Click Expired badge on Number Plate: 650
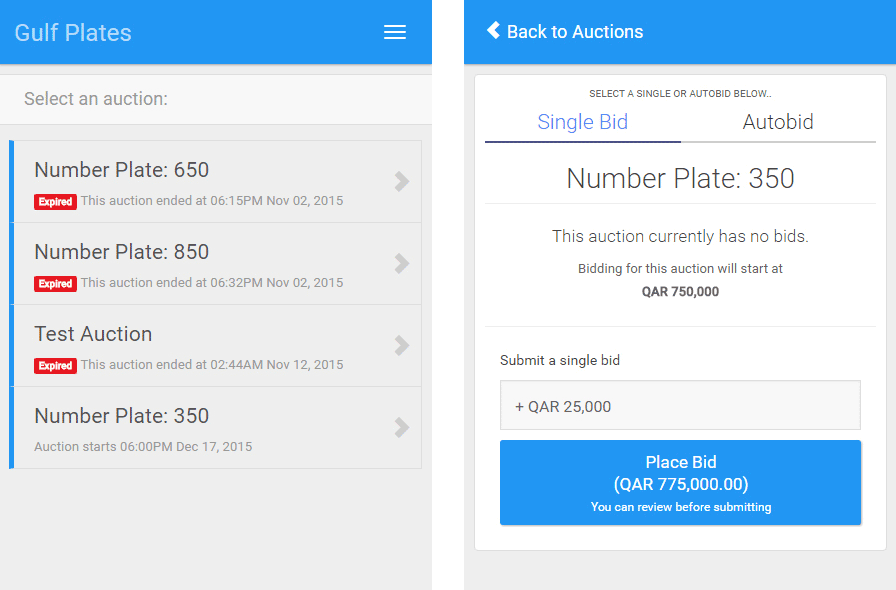Image resolution: width=896 pixels, height=590 pixels. (55, 202)
